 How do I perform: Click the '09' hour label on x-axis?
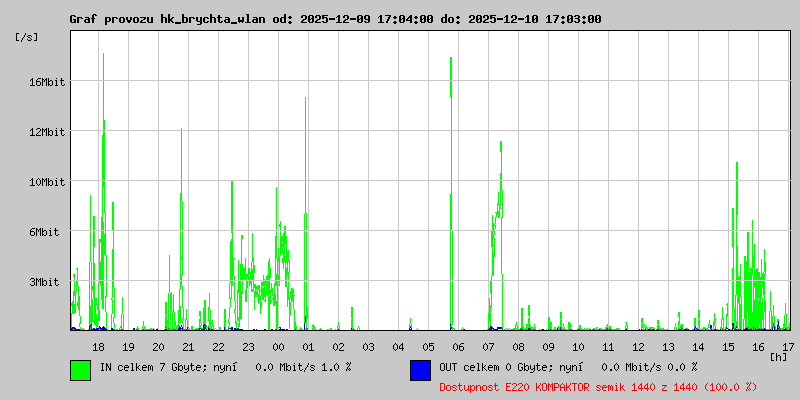548,347
